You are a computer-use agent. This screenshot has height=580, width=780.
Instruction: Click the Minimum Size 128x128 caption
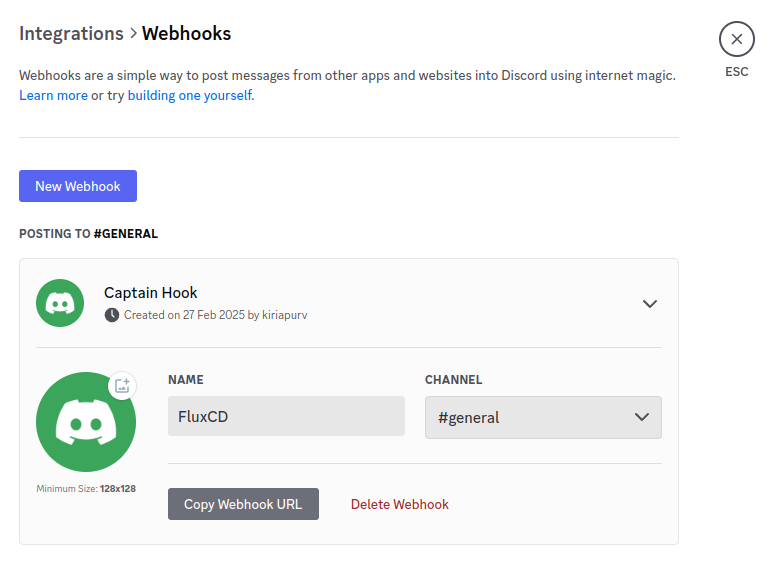pos(86,489)
